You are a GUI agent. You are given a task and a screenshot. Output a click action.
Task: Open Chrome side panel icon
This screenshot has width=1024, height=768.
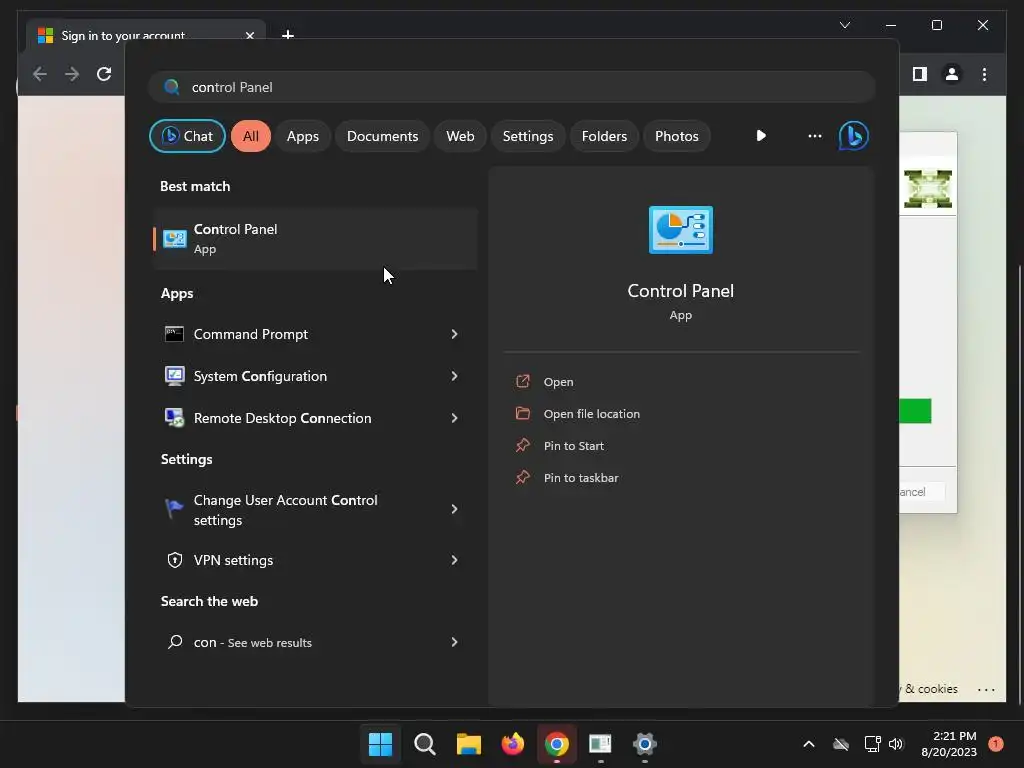point(920,74)
